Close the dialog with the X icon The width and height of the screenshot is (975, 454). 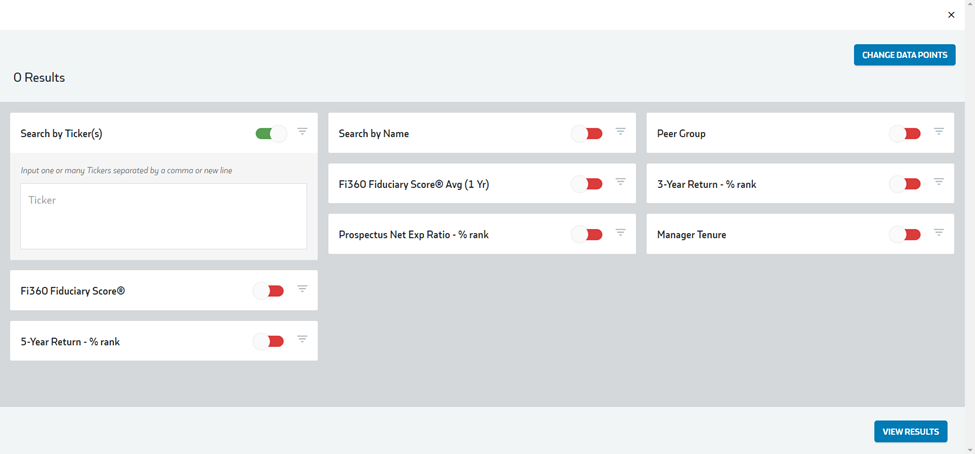pos(951,15)
